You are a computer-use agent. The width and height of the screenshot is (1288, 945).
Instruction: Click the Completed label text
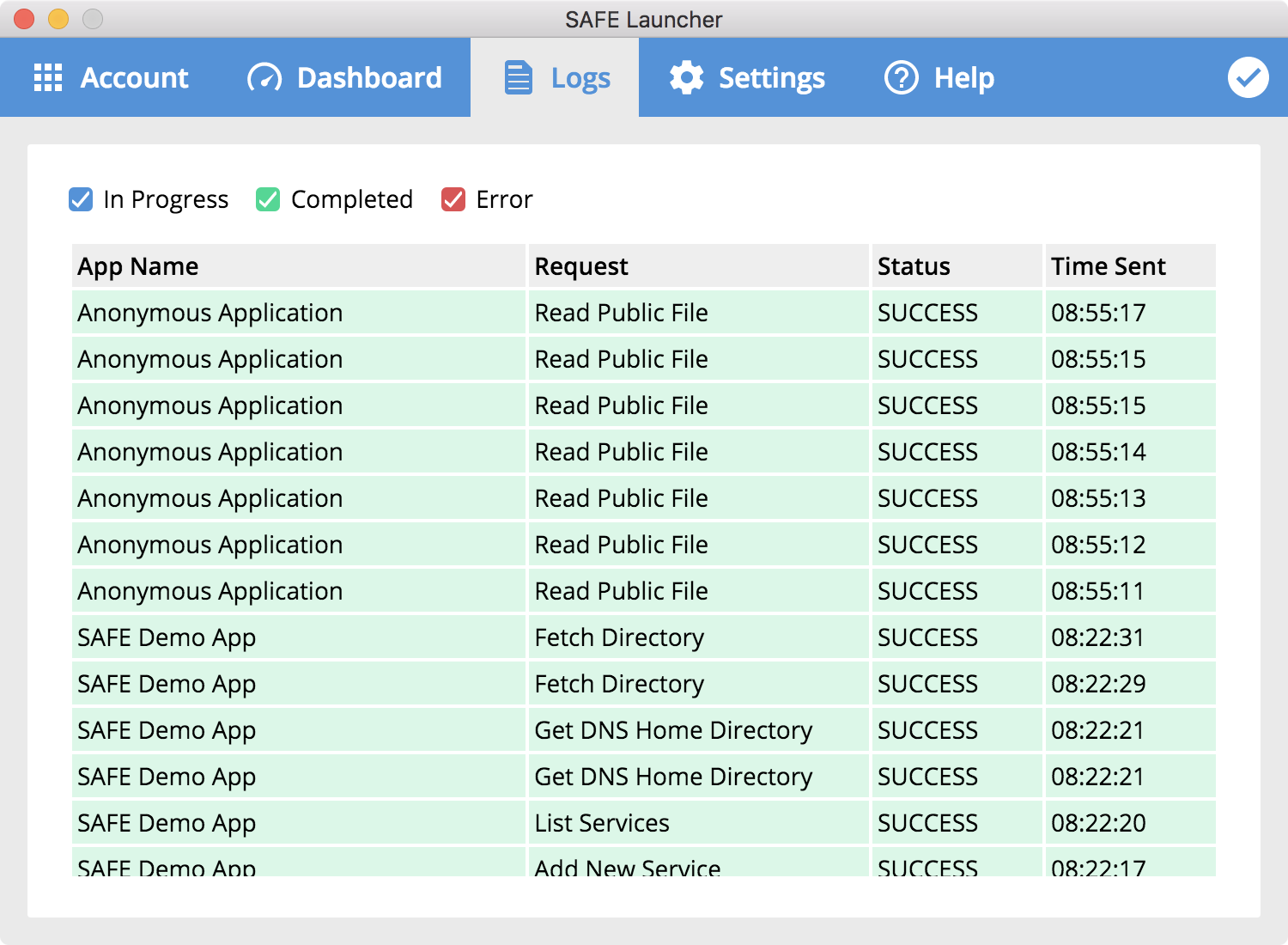click(x=352, y=199)
